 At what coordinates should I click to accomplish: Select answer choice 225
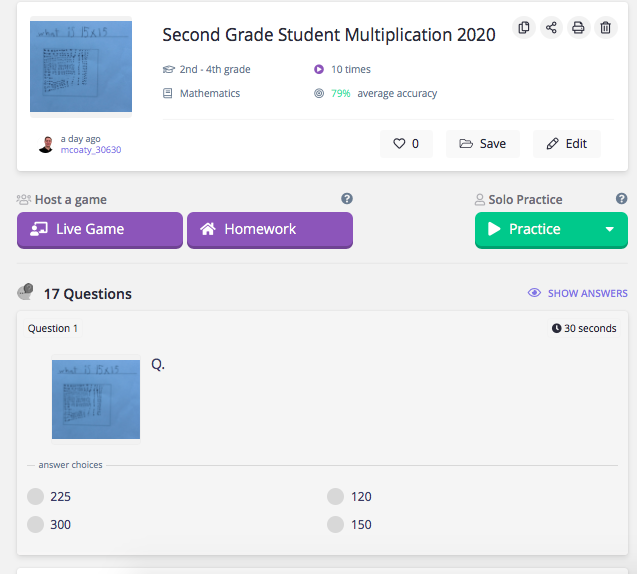(36, 496)
